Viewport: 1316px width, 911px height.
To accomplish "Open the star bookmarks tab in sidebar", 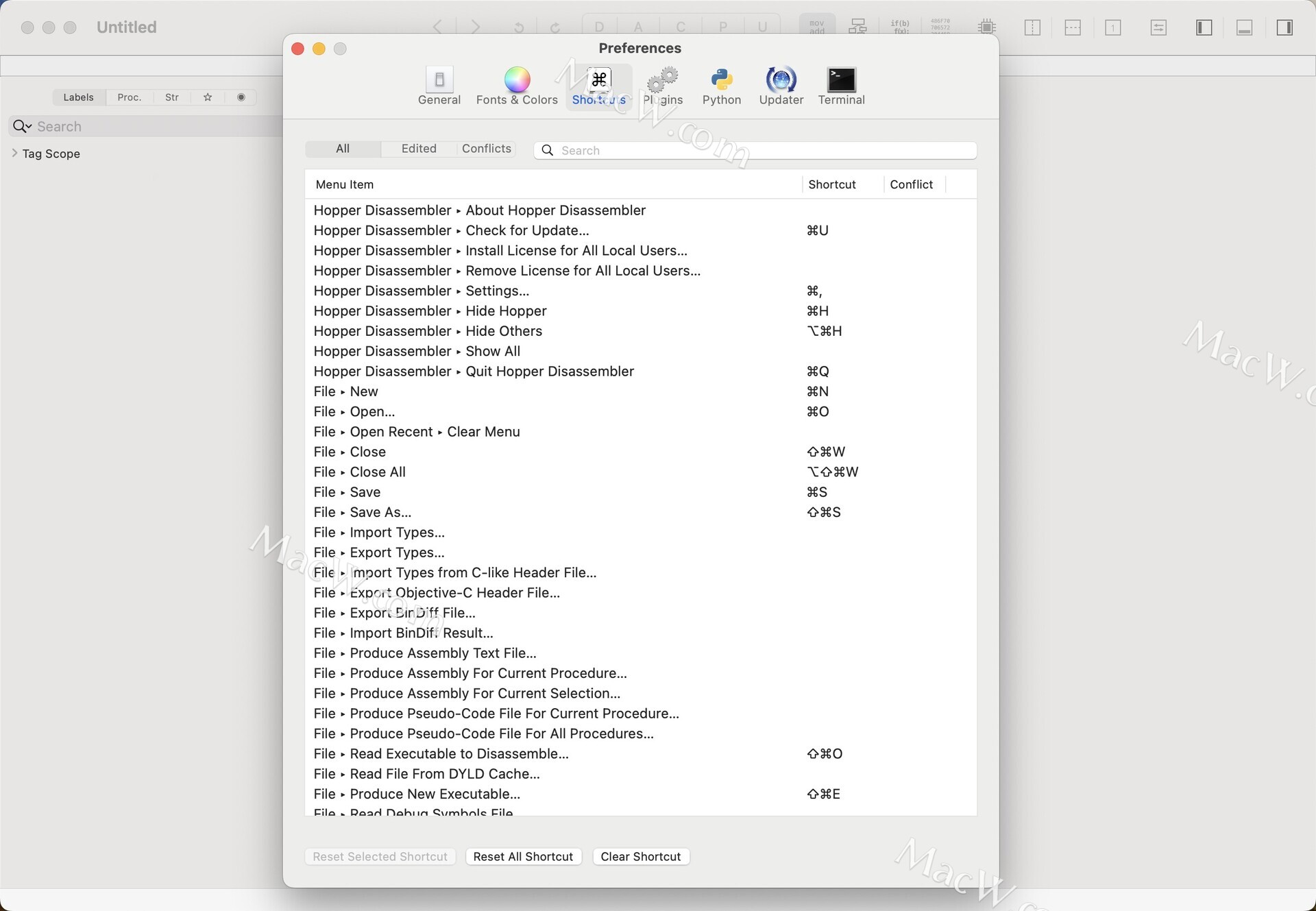I will point(208,97).
